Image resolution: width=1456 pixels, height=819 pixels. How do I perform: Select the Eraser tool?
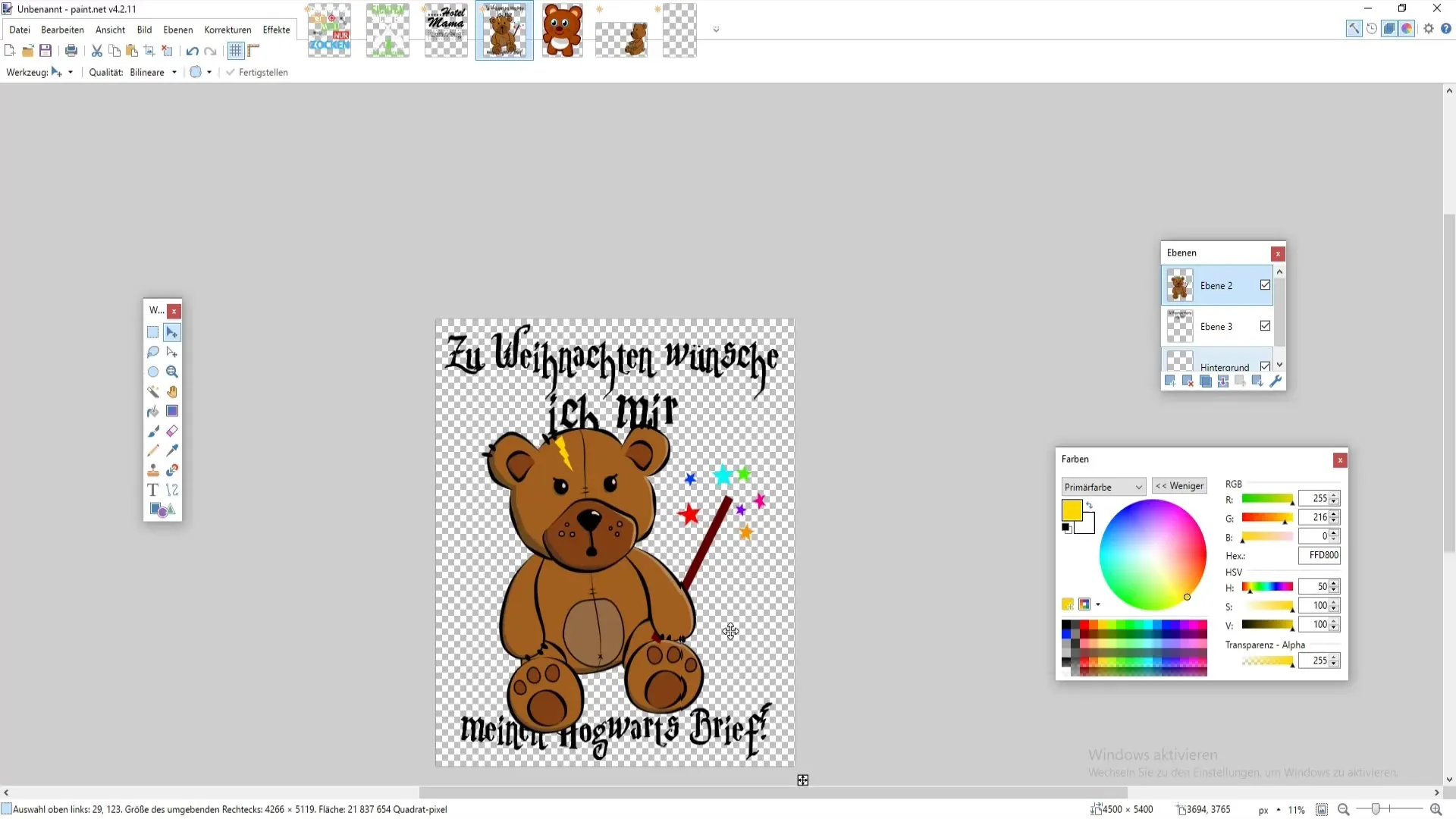(172, 431)
